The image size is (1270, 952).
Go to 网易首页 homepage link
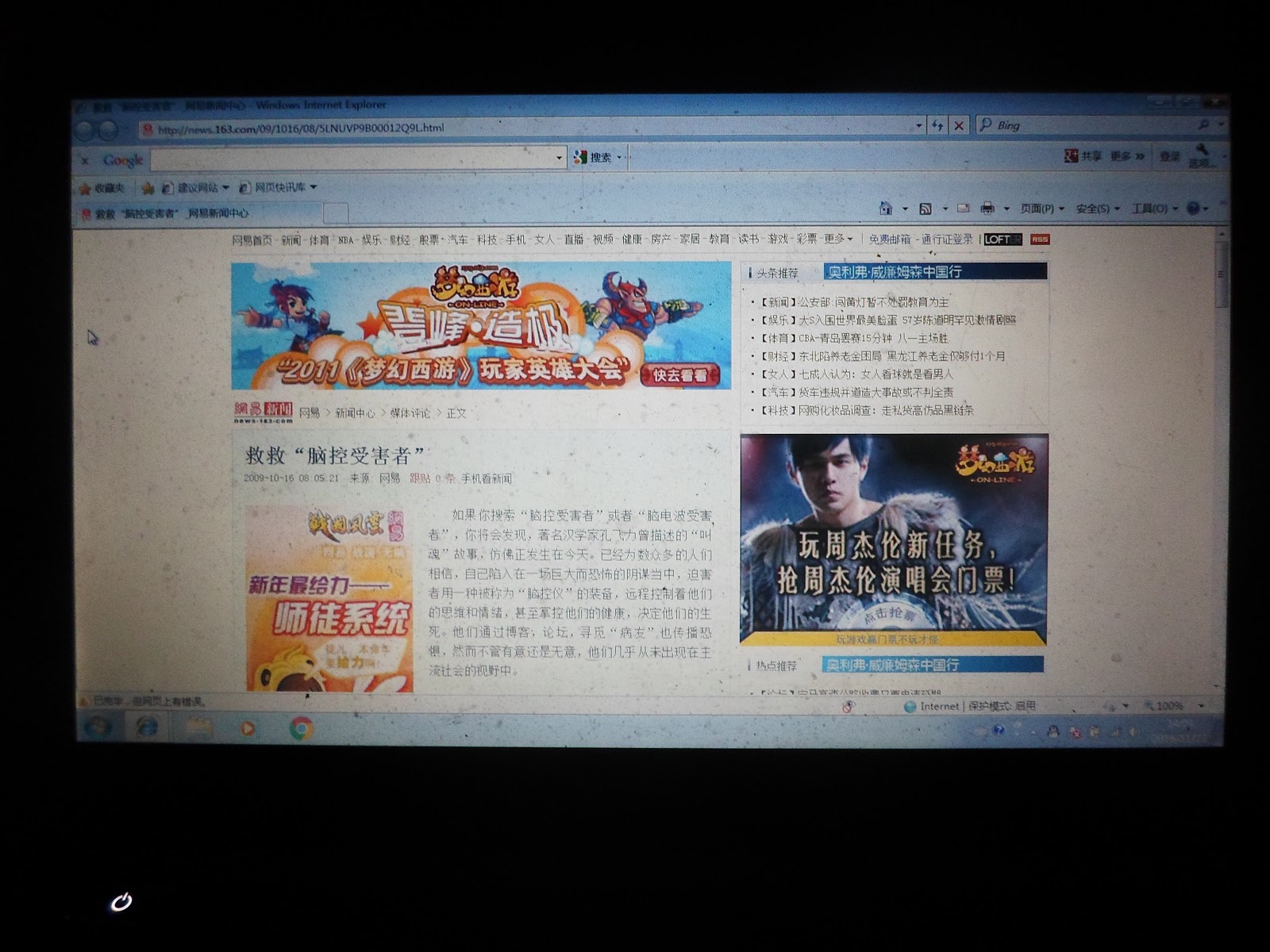(x=252, y=240)
